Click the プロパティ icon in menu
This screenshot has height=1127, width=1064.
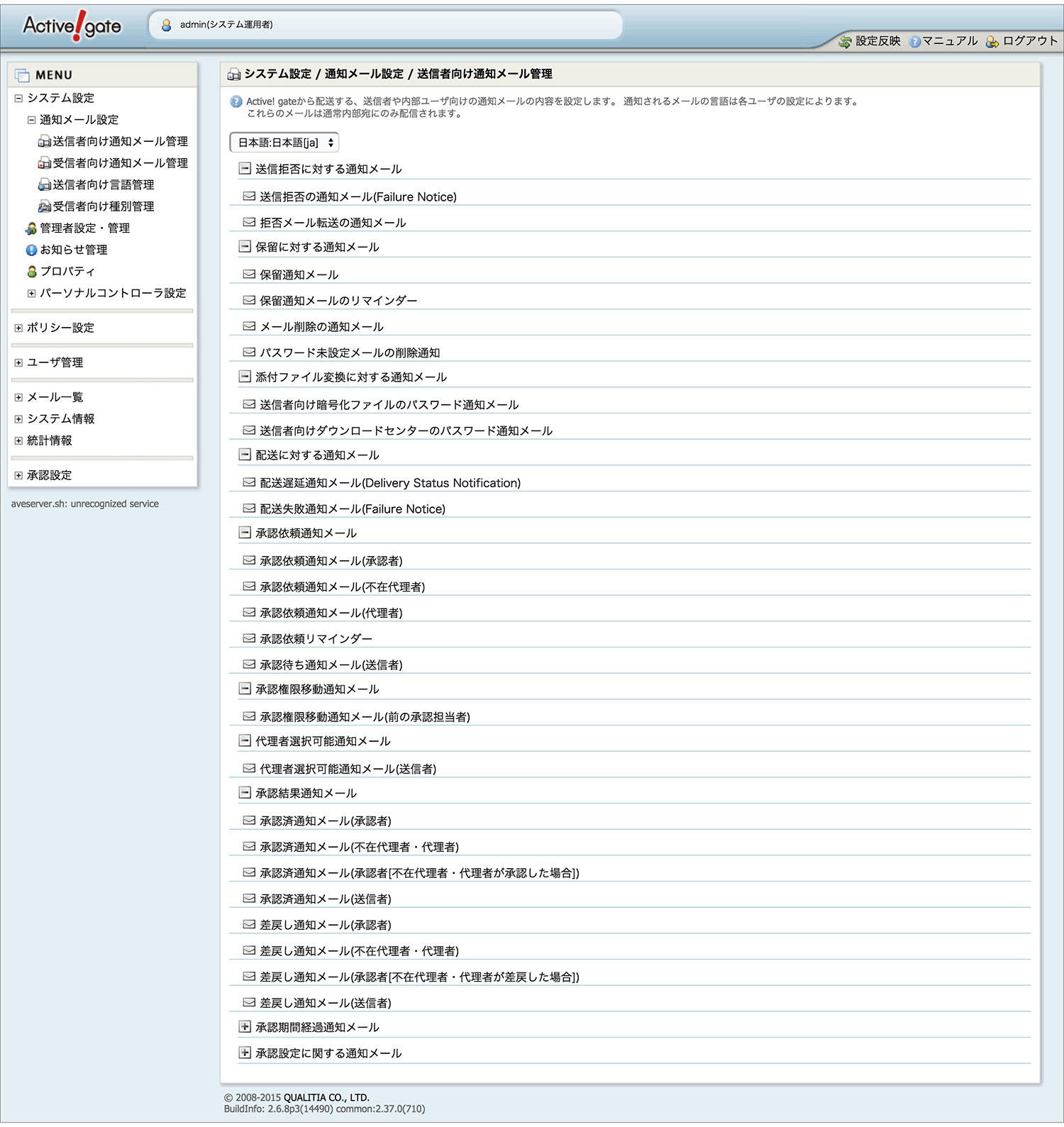[31, 272]
